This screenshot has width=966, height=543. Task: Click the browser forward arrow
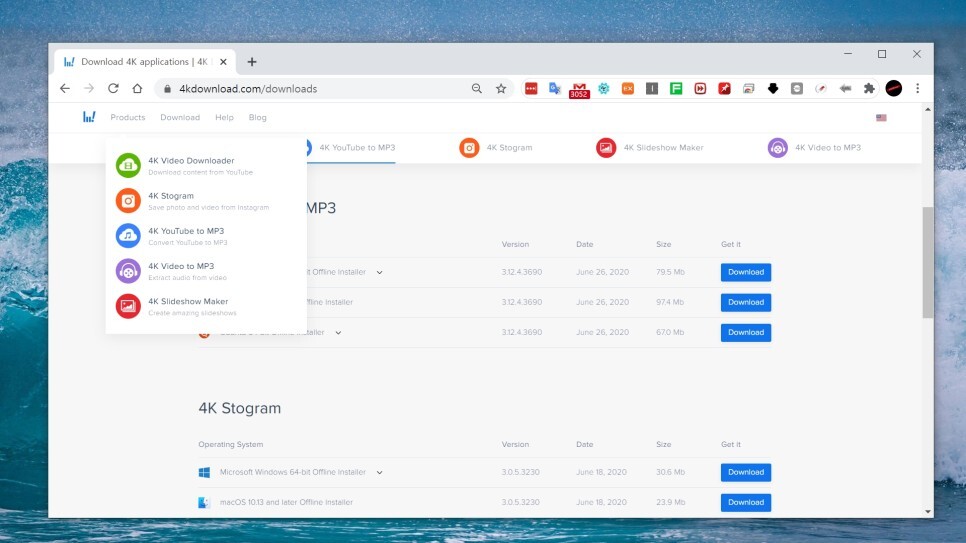click(89, 89)
